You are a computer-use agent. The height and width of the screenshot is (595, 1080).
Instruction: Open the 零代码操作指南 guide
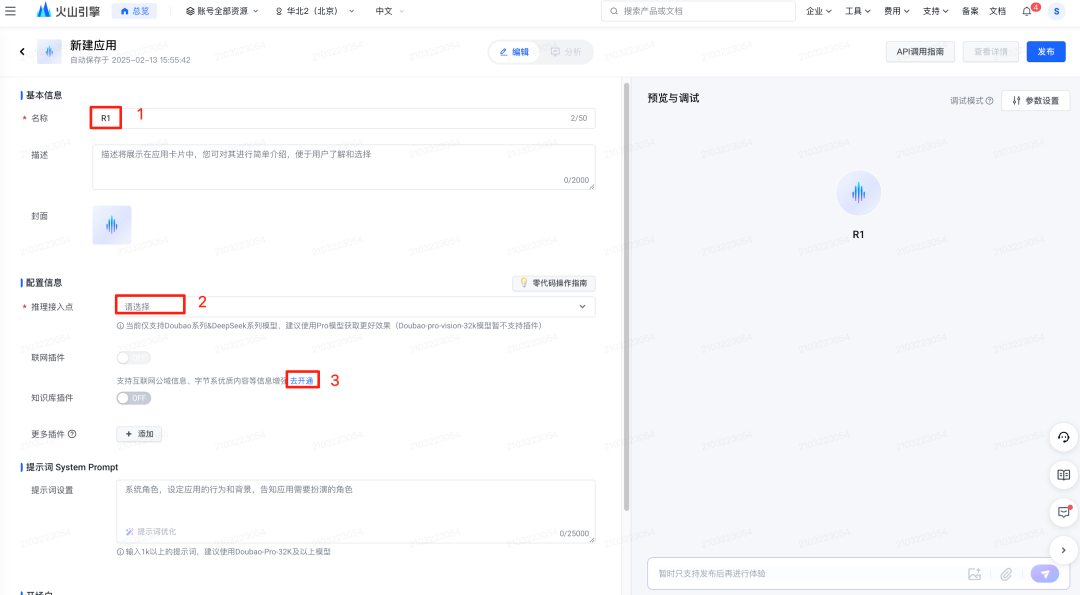point(554,283)
